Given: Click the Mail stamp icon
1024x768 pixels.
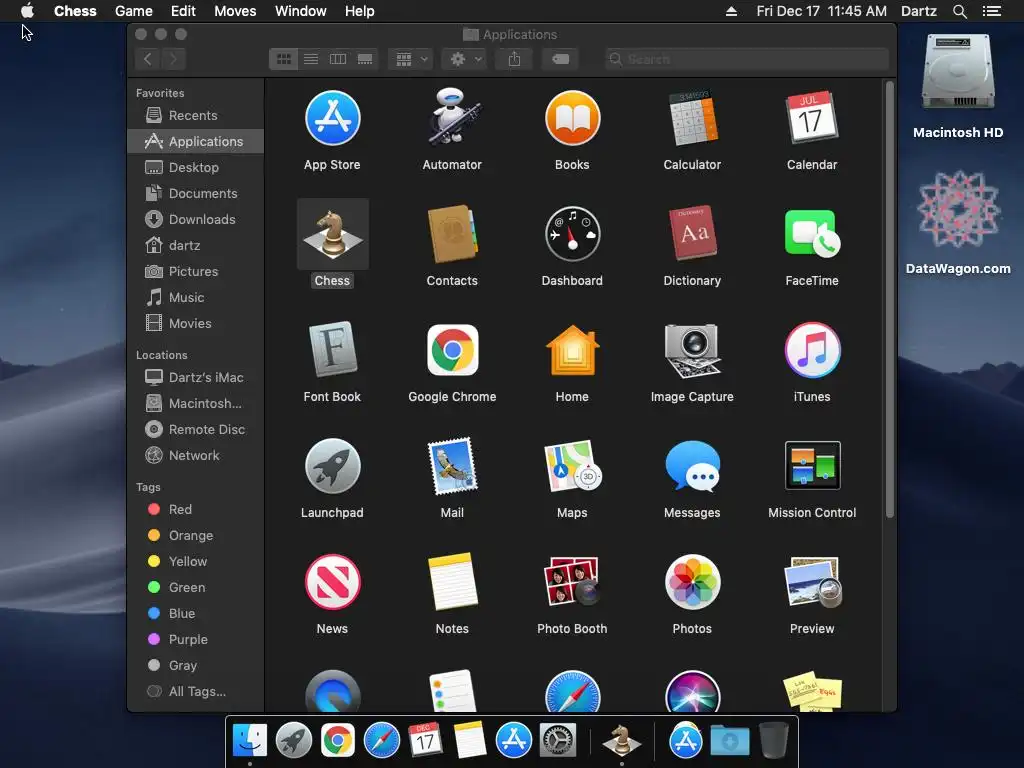Looking at the screenshot, I should (452, 466).
